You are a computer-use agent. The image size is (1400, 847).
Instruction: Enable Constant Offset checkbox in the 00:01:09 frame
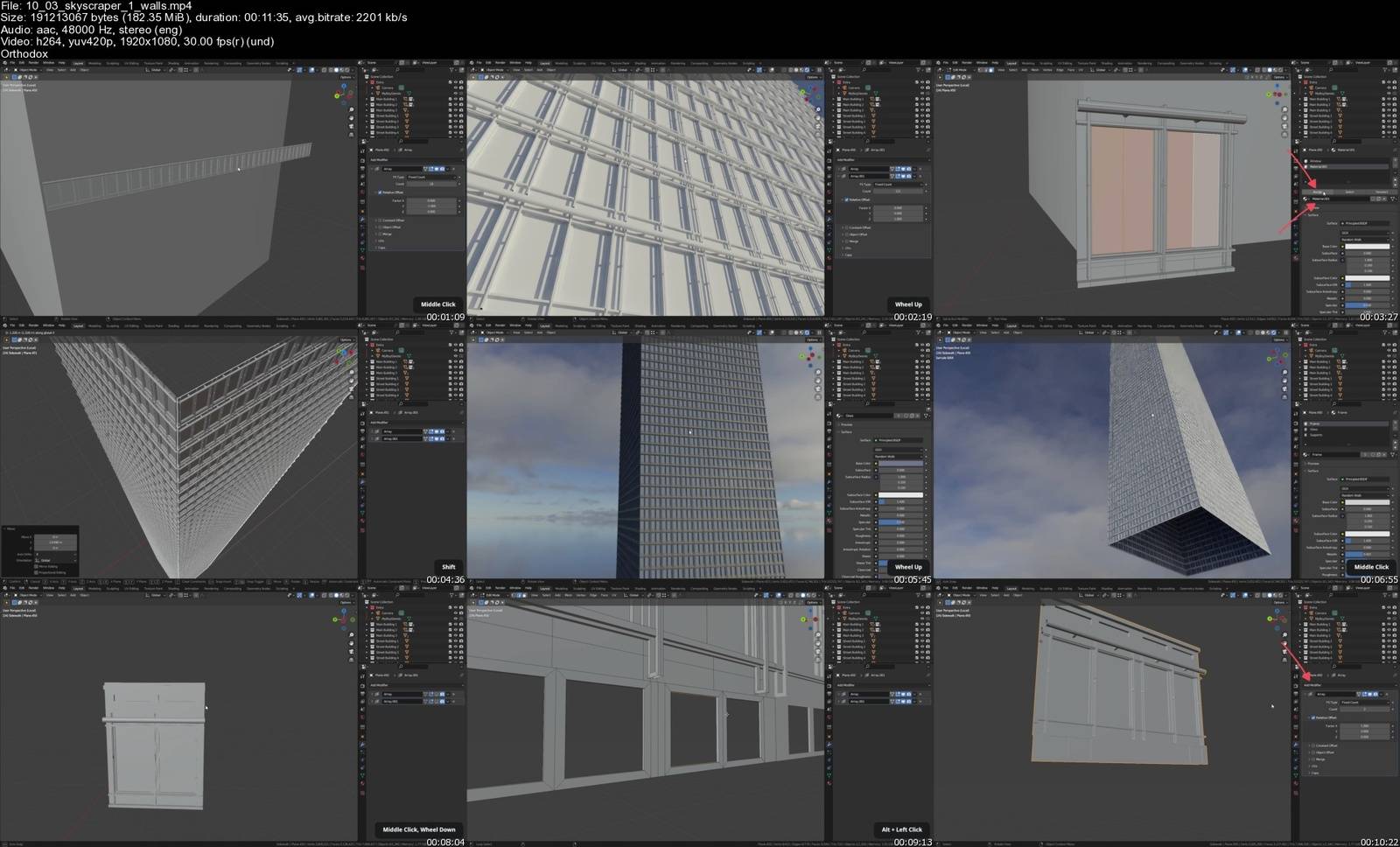click(x=380, y=220)
